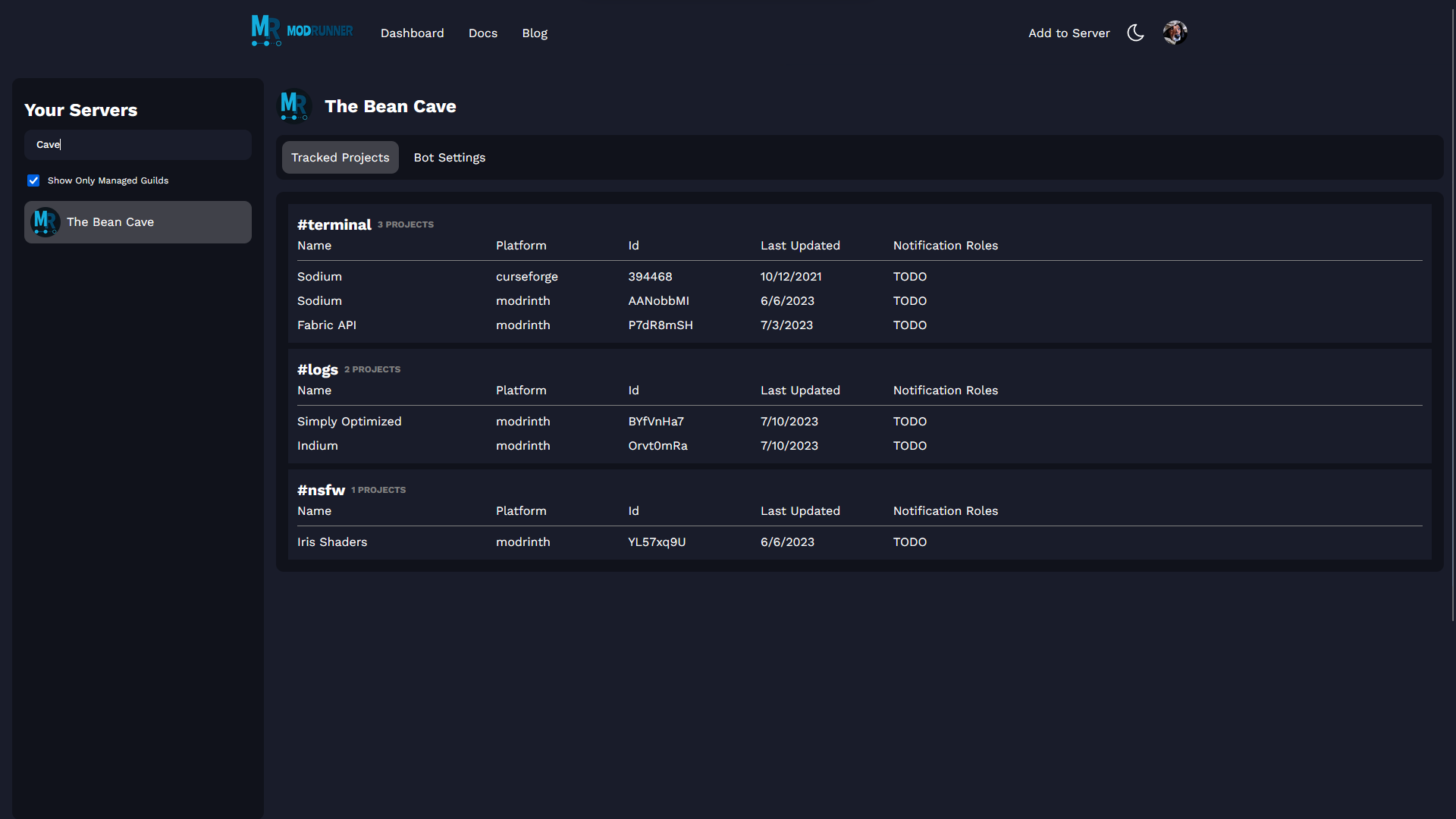Click the Iris Shaders project name
Screen dimensions: 1456x819
point(331,542)
